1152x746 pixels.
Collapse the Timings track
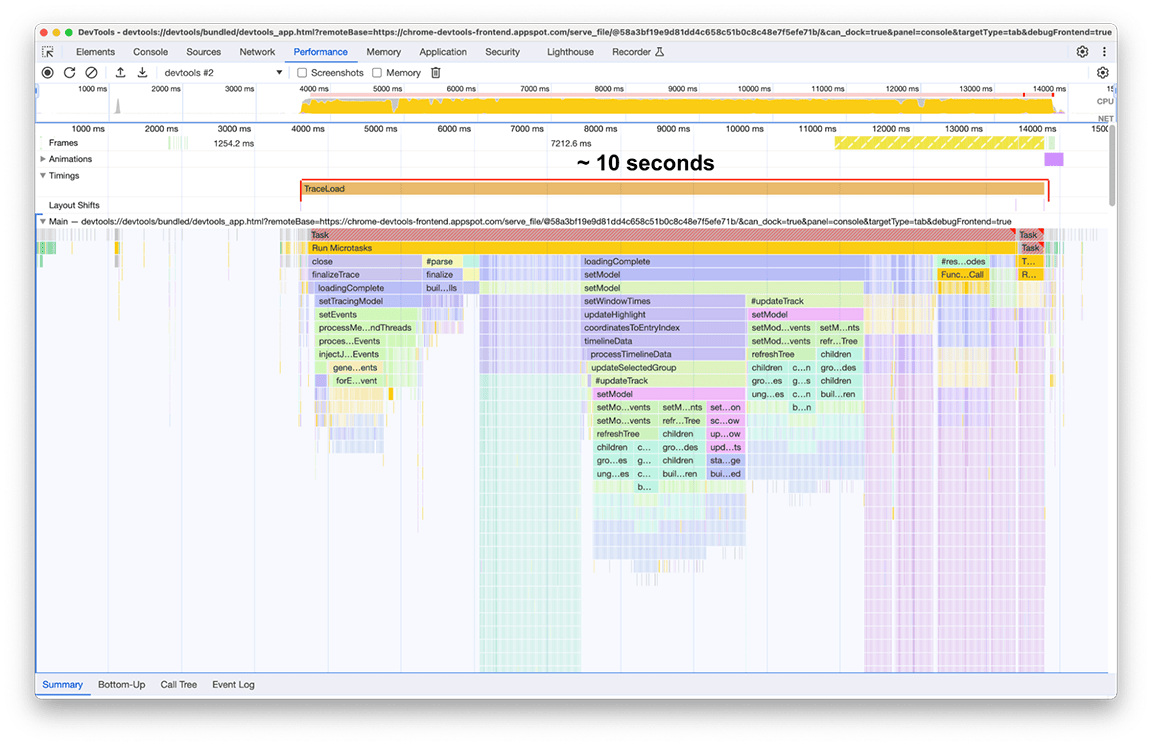click(x=44, y=173)
